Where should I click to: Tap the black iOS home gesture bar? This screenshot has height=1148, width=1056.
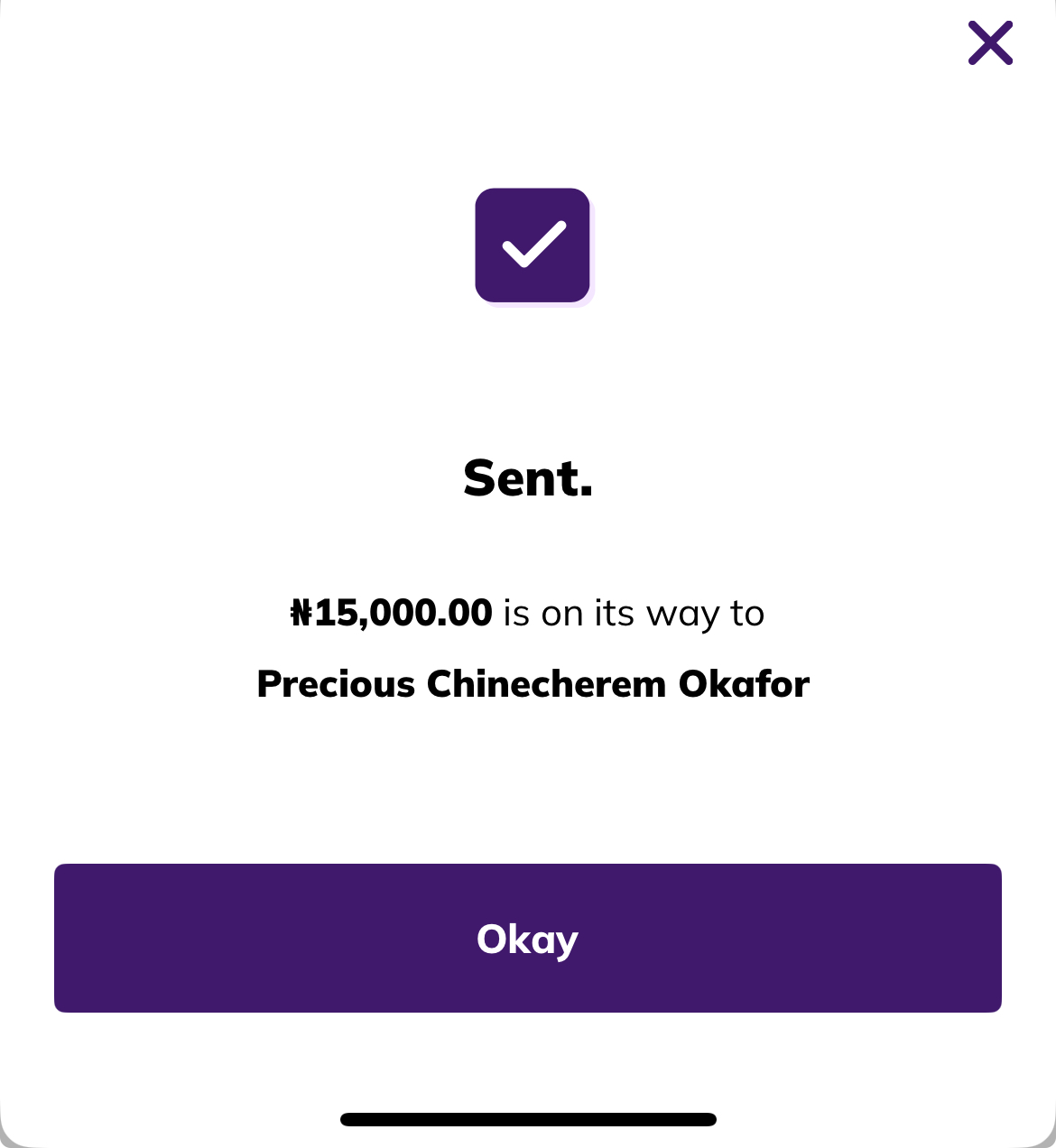(528, 1119)
